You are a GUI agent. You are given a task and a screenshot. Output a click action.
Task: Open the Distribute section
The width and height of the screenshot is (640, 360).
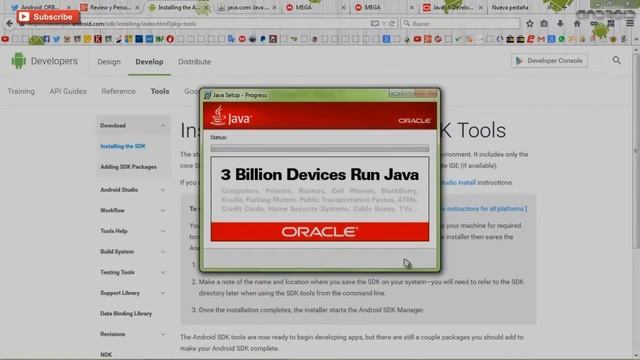[194, 62]
